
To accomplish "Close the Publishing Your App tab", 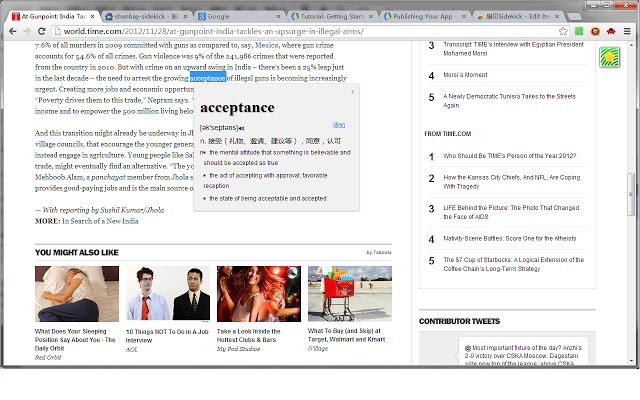I will coord(464,16).
